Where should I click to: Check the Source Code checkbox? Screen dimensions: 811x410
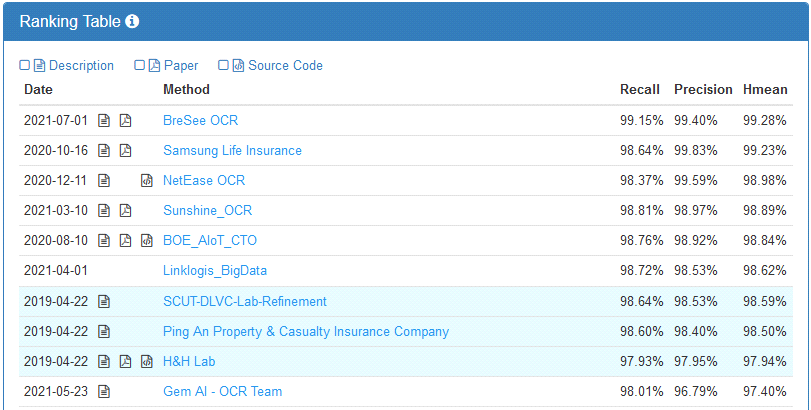pos(223,65)
